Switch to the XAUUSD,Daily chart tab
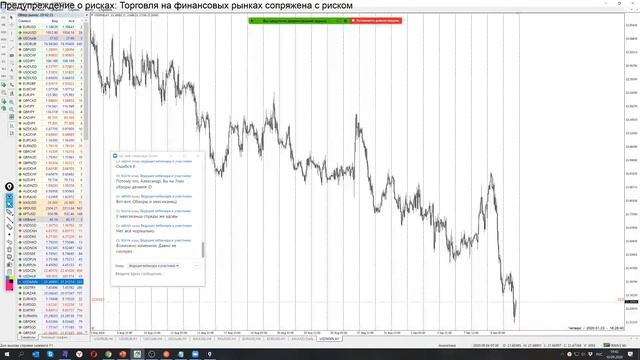Image resolution: width=640 pixels, height=360 pixels. 302,339
